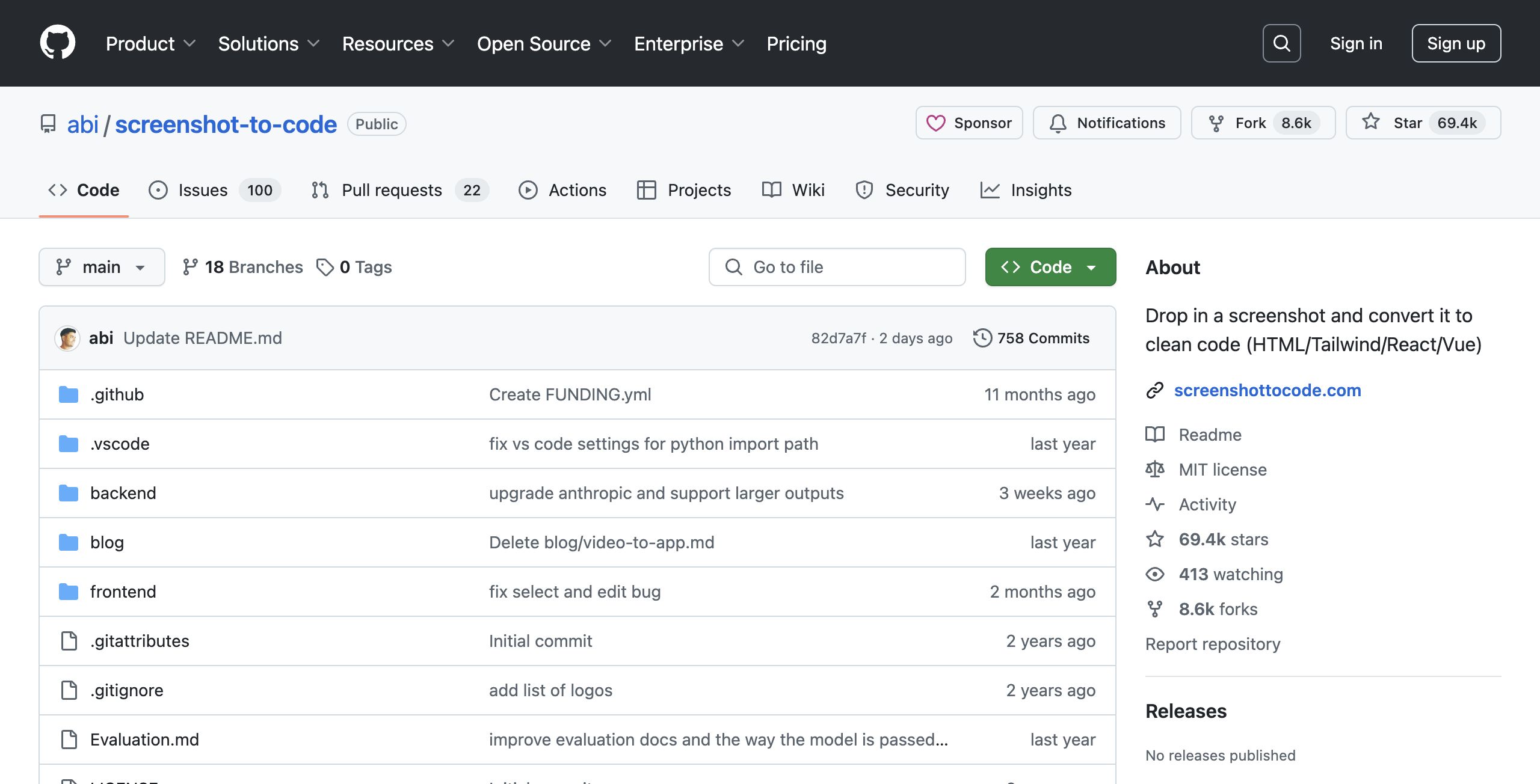The width and height of the screenshot is (1540, 784).
Task: Open the Projects tab
Action: 684,190
